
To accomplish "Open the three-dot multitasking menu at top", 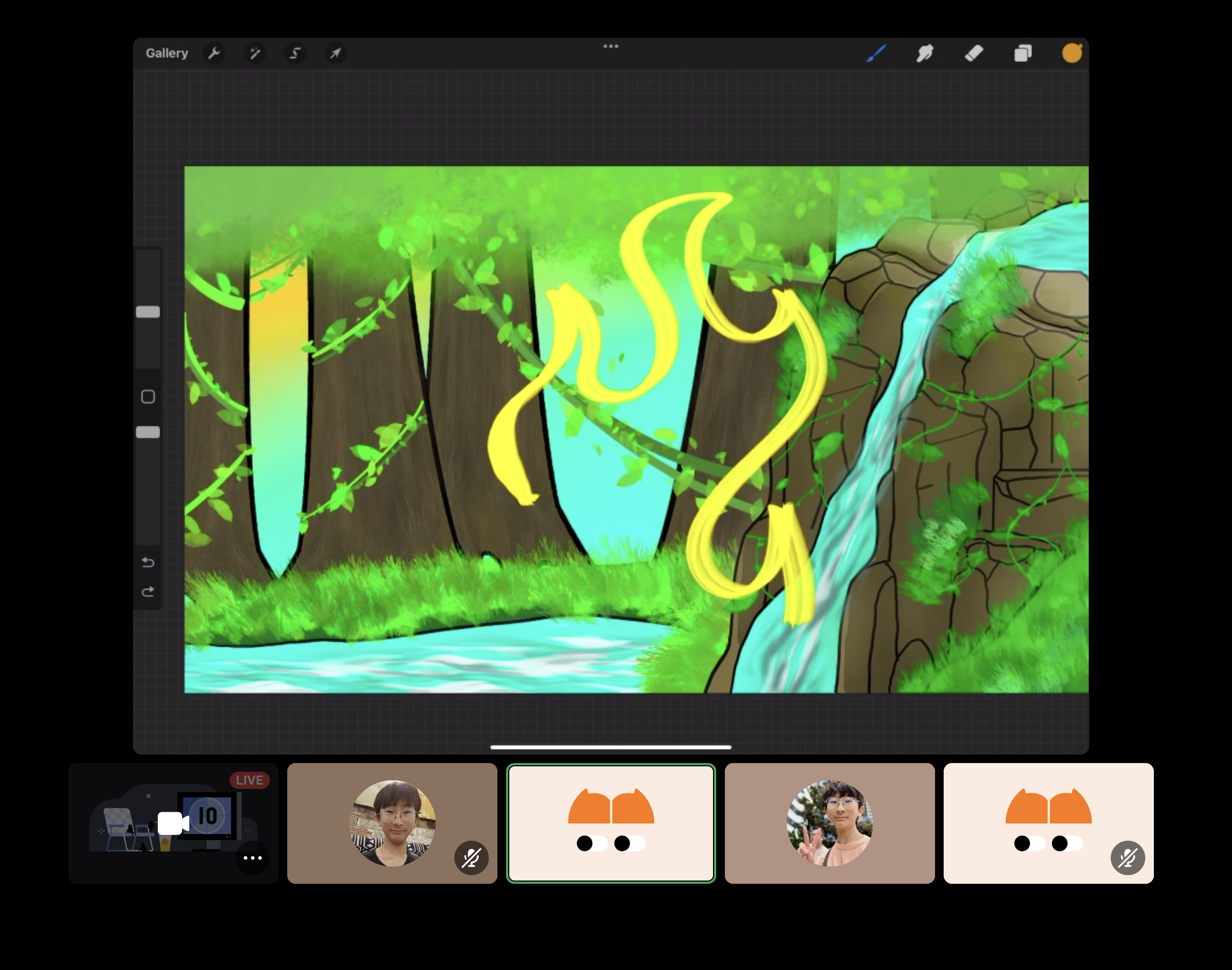I will click(x=611, y=46).
